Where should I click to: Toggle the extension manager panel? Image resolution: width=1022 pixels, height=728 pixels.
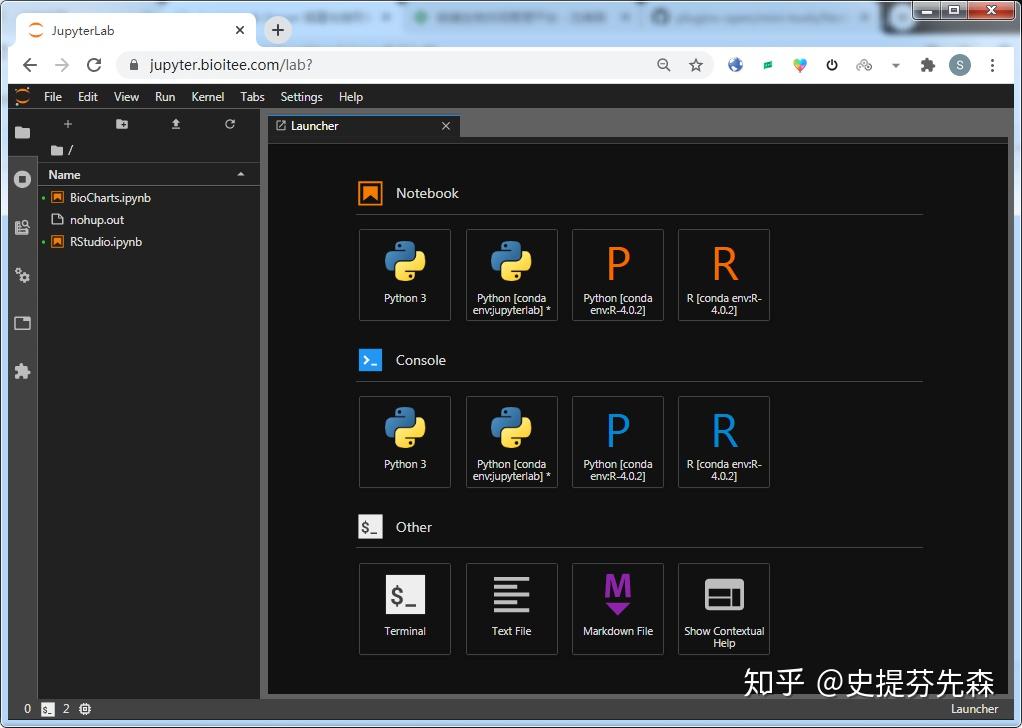[22, 371]
